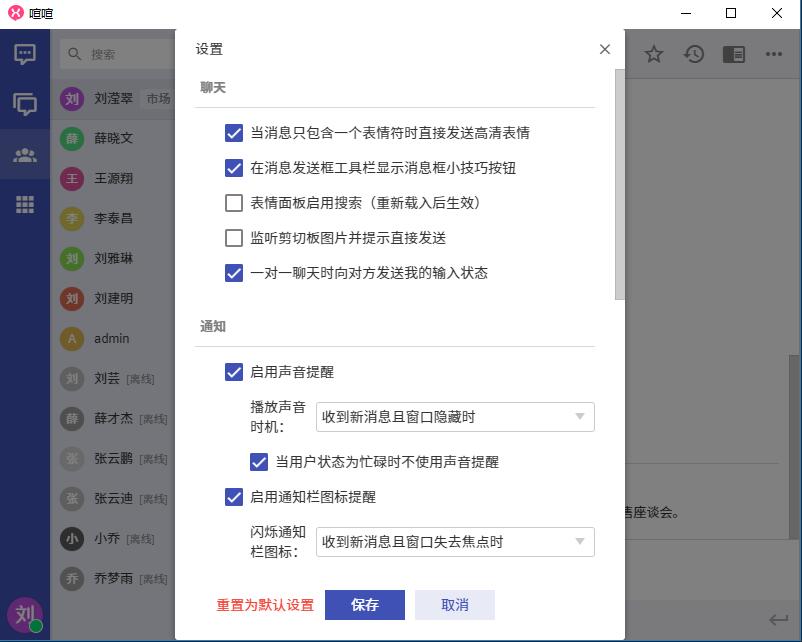Open the group chats sidebar icon

(25, 104)
